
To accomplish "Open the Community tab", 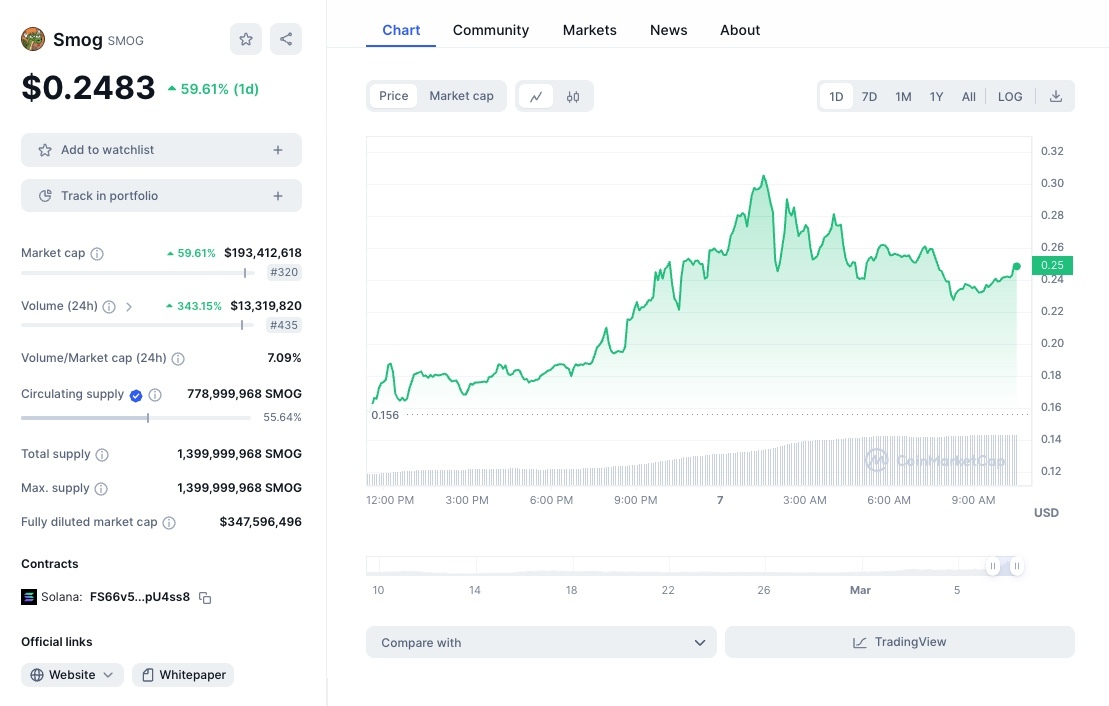I will pyautogui.click(x=491, y=30).
